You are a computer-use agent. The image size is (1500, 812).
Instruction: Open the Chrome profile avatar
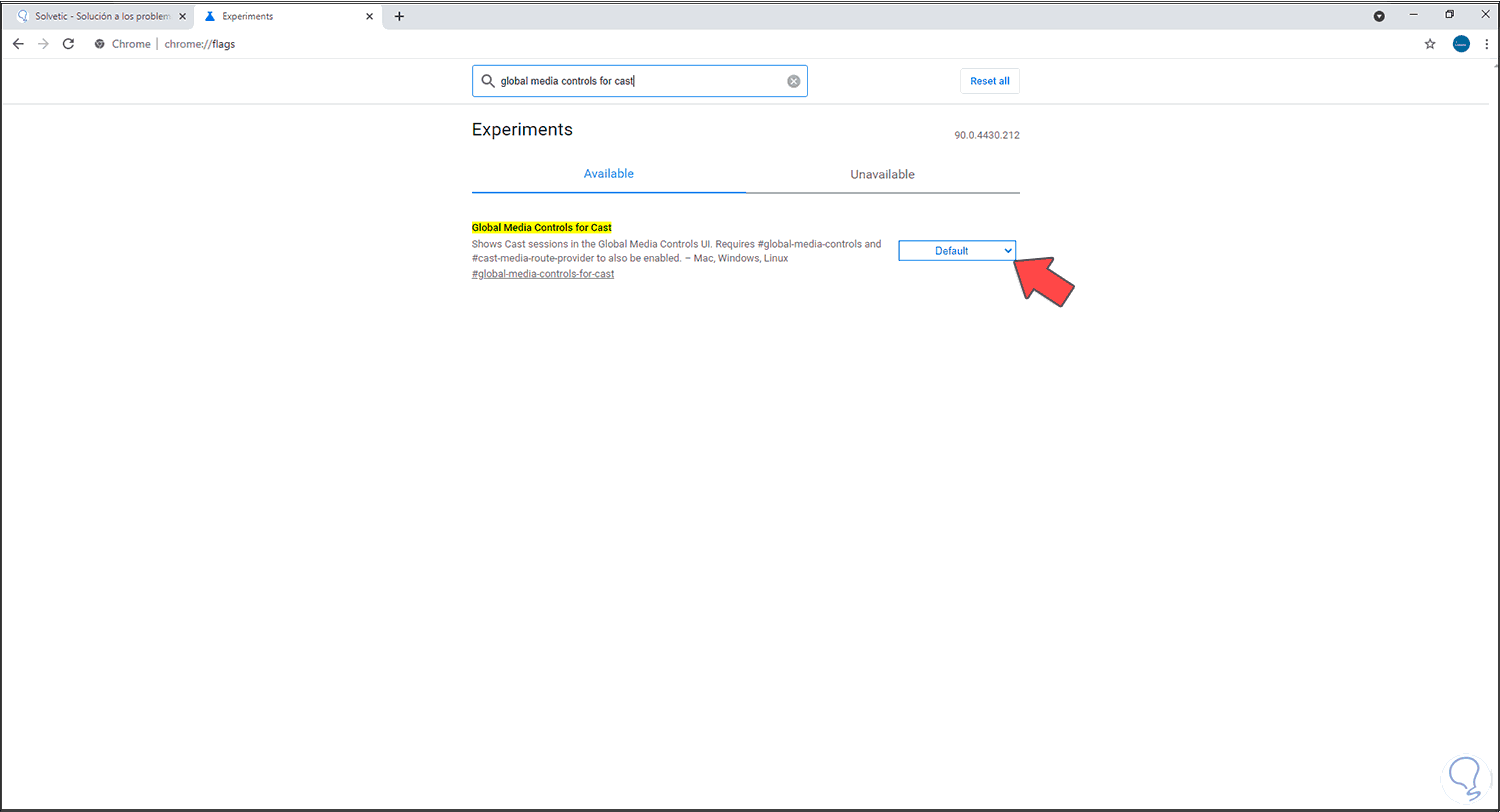point(1461,43)
